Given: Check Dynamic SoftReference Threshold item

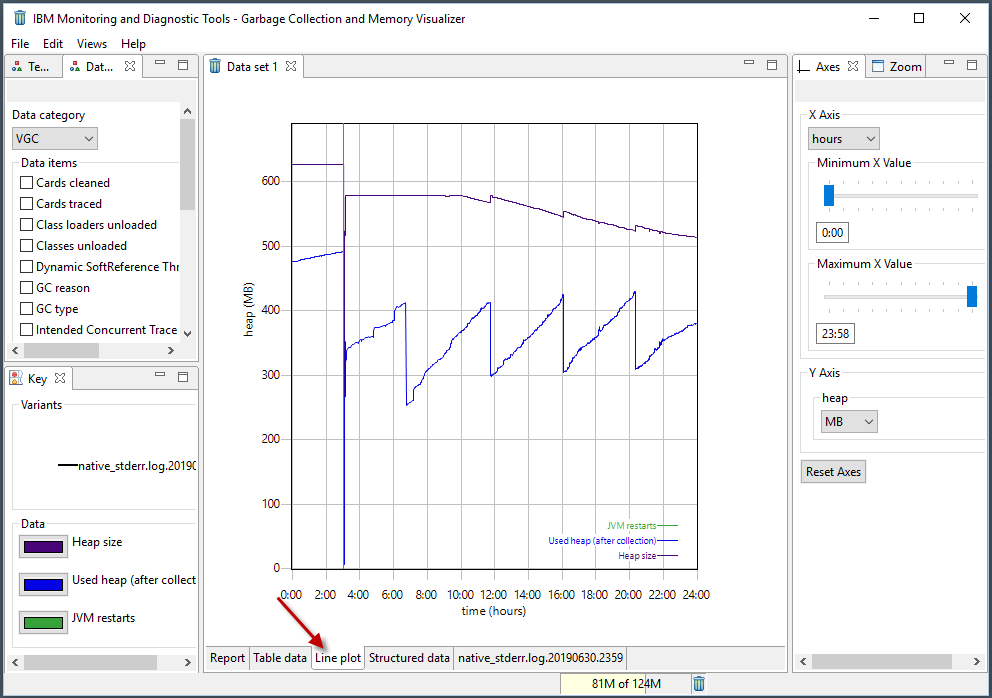Looking at the screenshot, I should point(27,266).
